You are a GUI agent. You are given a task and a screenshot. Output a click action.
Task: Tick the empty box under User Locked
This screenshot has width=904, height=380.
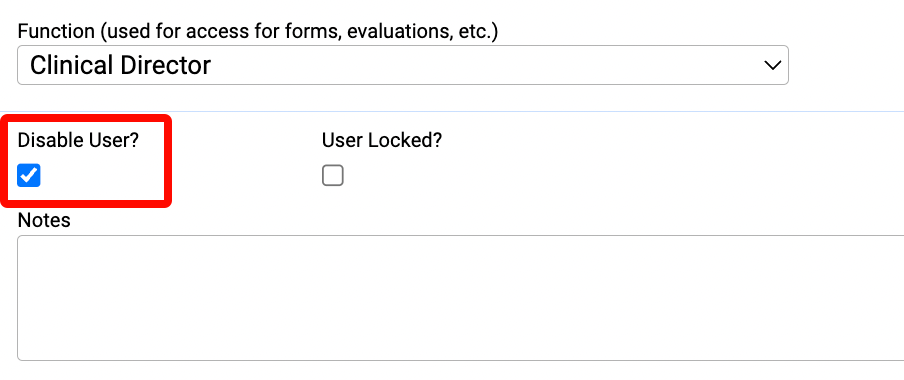tap(333, 175)
